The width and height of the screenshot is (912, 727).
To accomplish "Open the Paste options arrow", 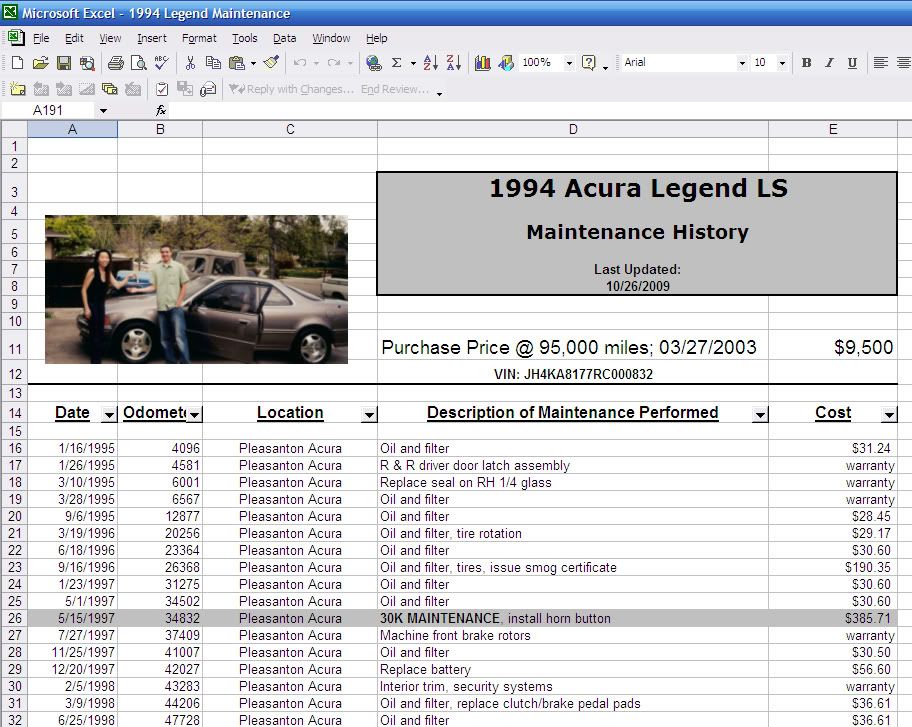I will (x=253, y=63).
